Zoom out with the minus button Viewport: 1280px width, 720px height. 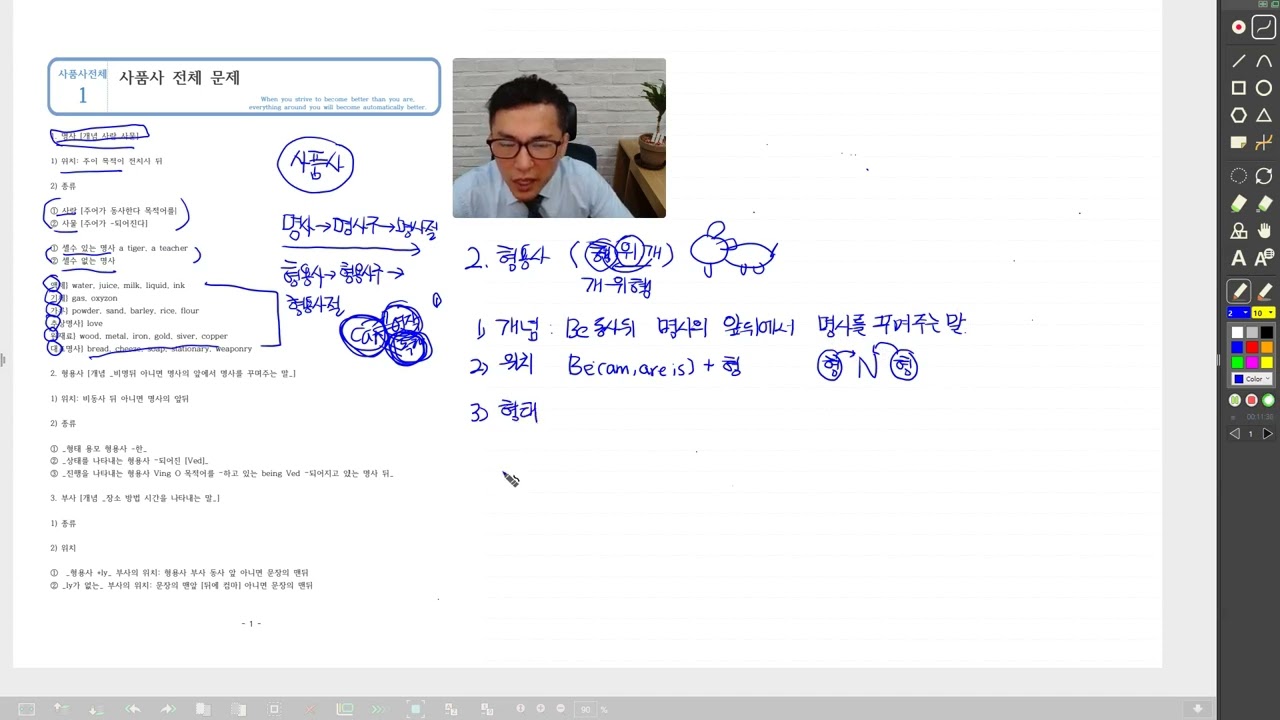(x=561, y=708)
